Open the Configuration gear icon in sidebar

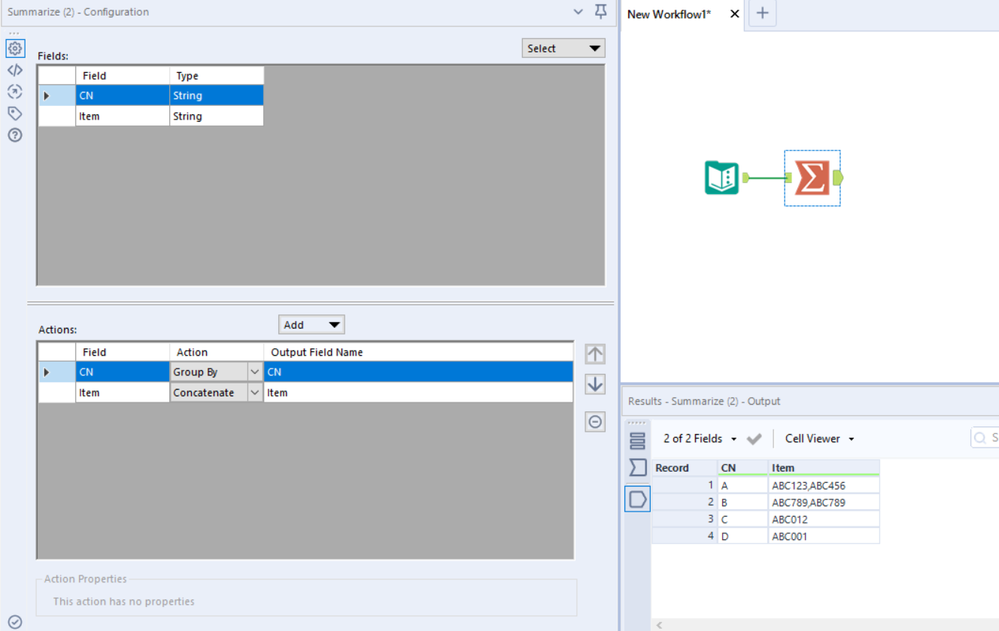15,48
